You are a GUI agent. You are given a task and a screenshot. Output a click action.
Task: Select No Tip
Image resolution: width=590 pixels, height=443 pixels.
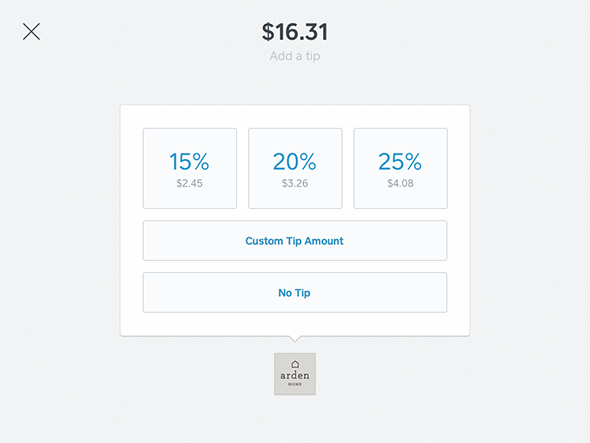pyautogui.click(x=295, y=292)
